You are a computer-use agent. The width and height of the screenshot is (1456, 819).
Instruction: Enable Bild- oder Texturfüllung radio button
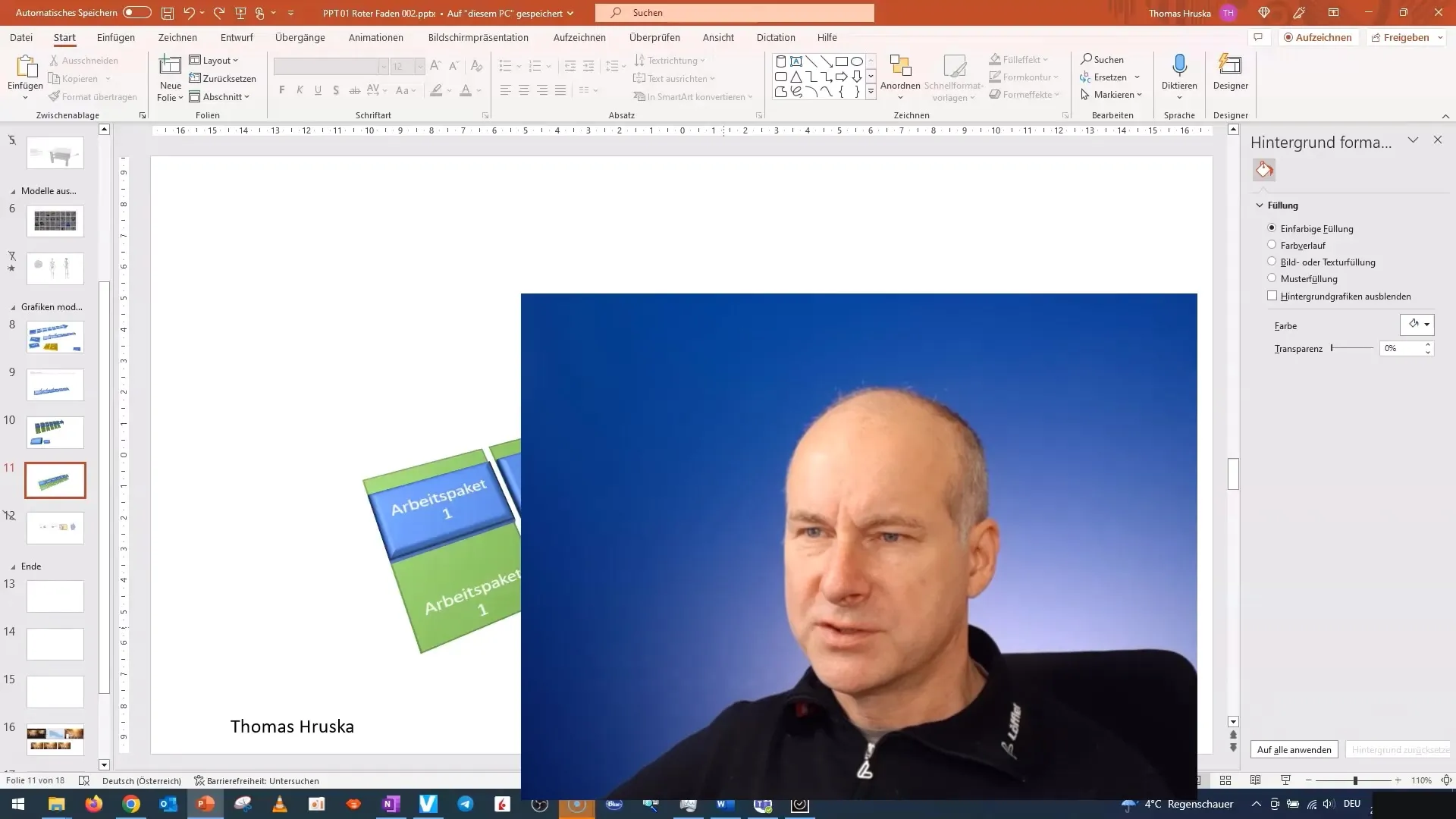click(x=1271, y=261)
